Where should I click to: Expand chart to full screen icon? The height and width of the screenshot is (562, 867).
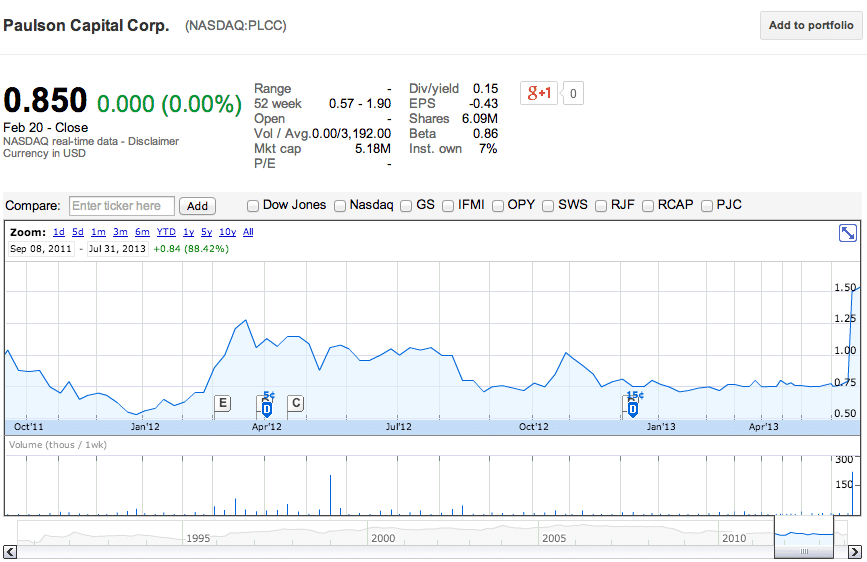(x=847, y=233)
